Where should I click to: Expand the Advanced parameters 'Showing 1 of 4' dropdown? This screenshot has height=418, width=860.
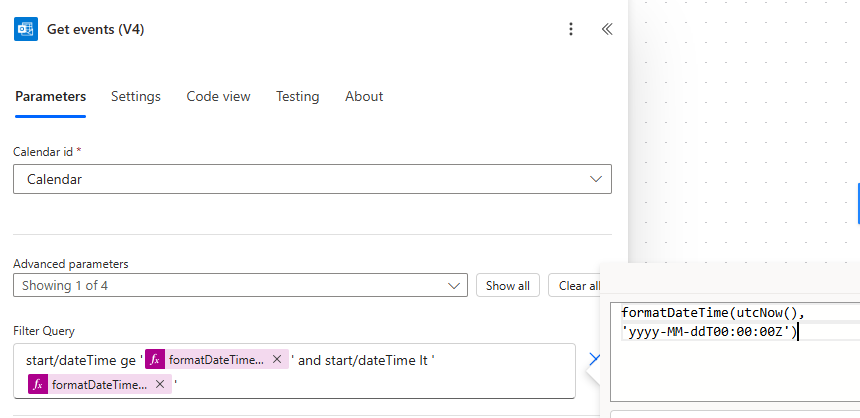pyautogui.click(x=240, y=285)
